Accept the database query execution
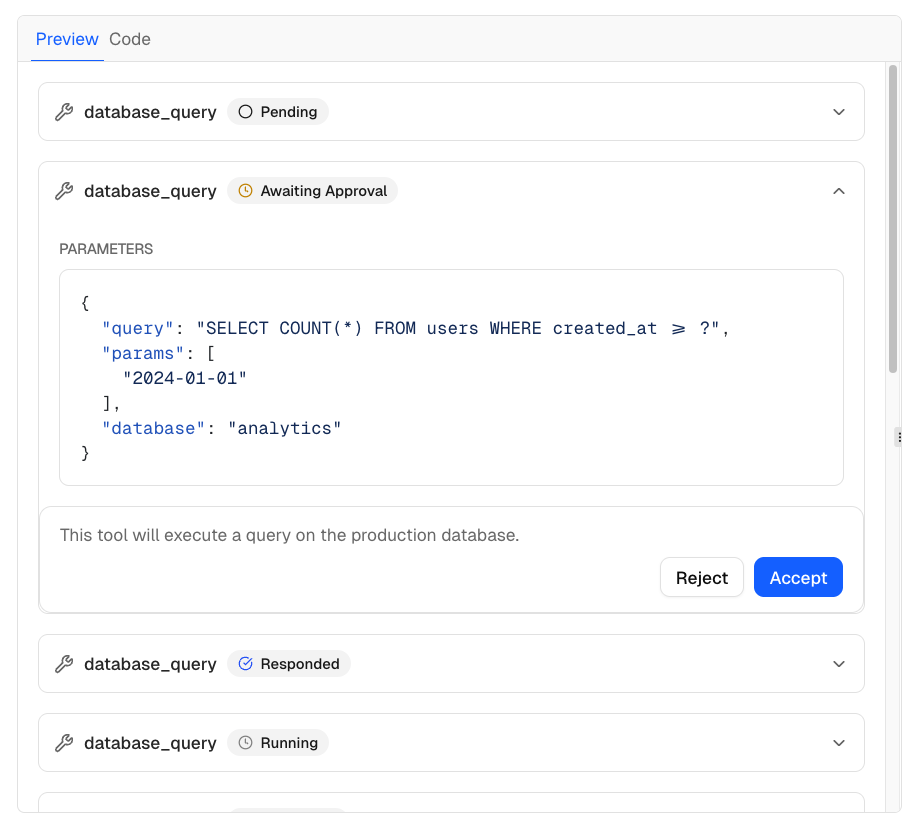 [798, 577]
